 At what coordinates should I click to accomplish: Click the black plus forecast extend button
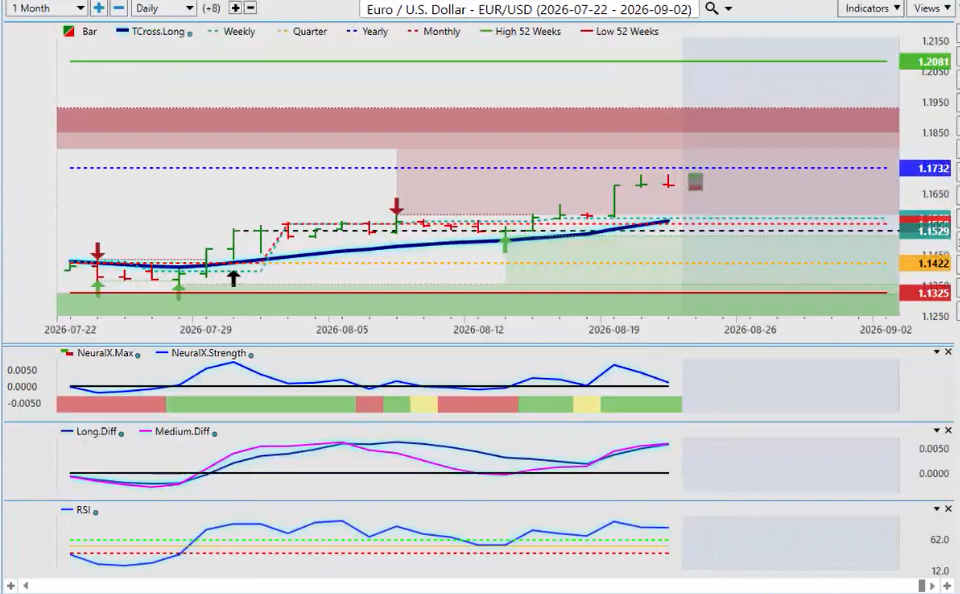pyautogui.click(x=235, y=8)
